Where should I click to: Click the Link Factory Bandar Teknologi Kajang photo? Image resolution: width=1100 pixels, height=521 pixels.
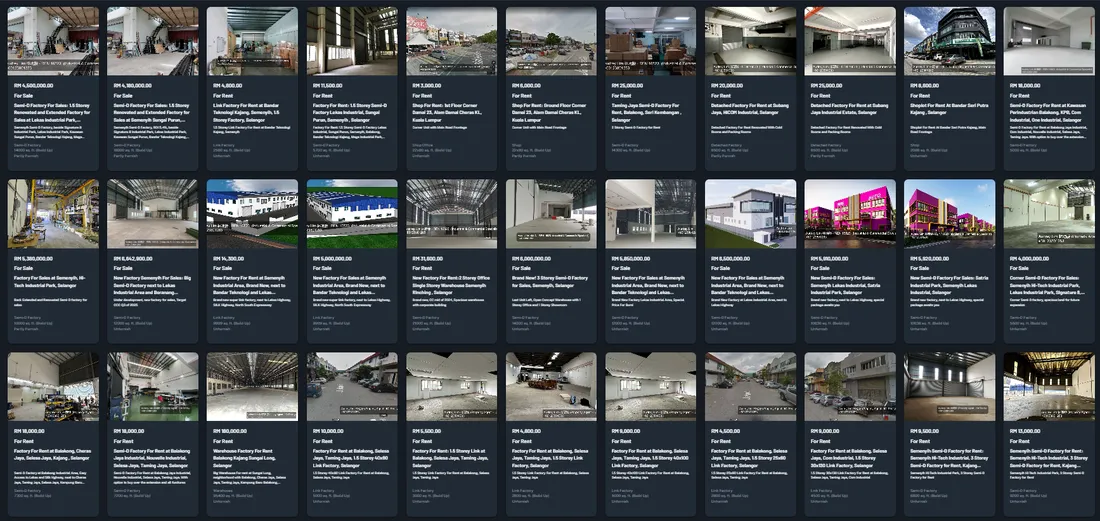point(253,41)
